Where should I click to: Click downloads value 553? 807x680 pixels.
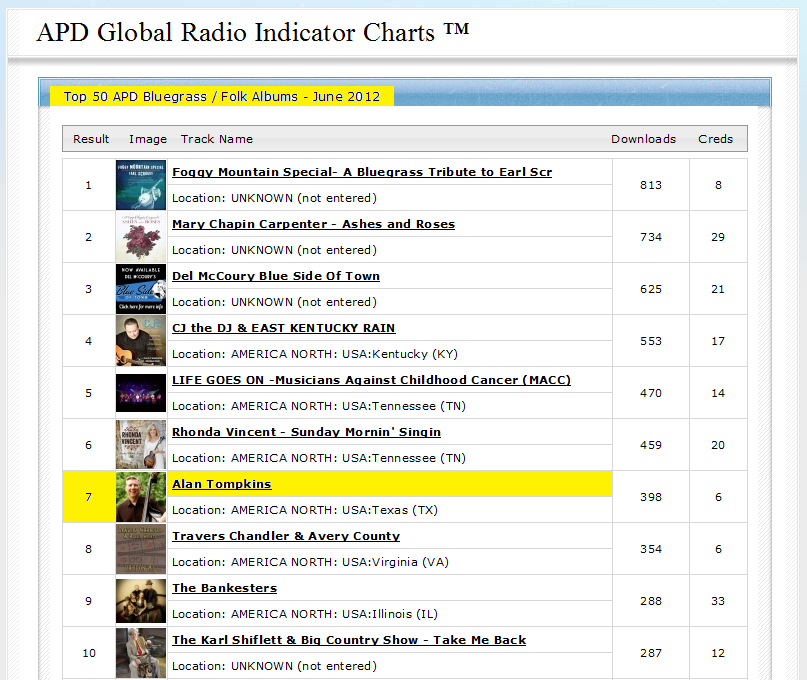tap(651, 341)
